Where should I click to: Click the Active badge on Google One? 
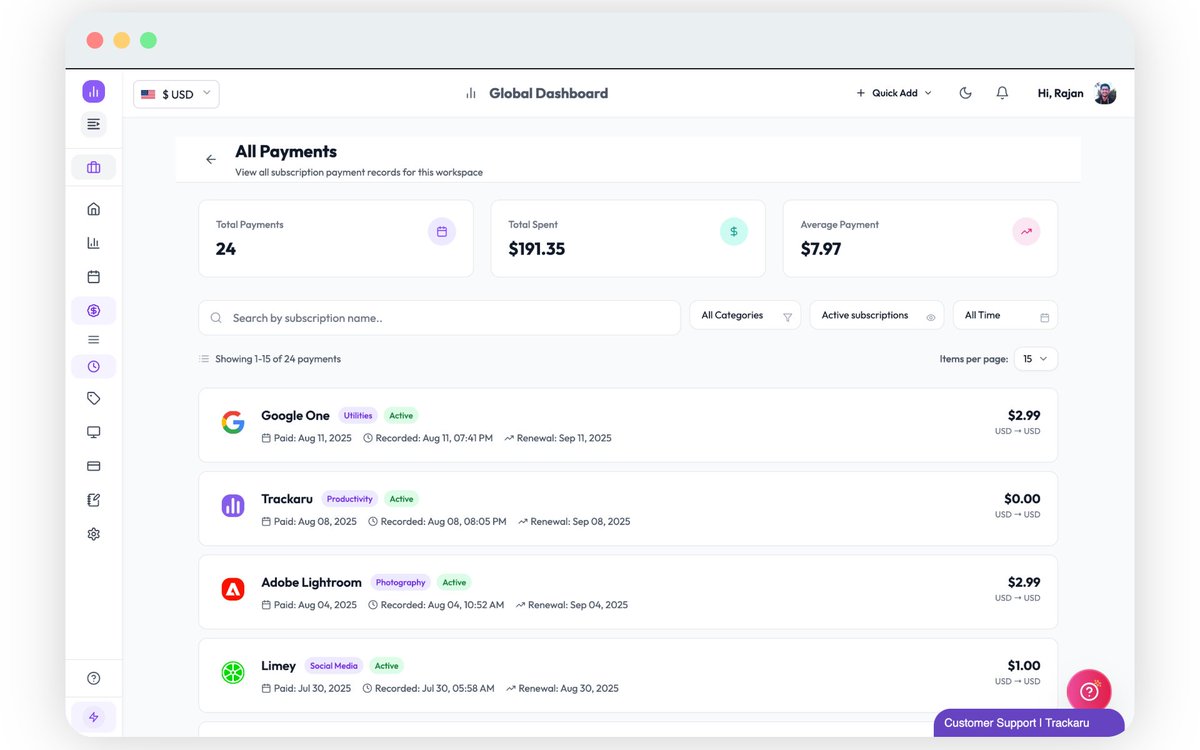(401, 416)
